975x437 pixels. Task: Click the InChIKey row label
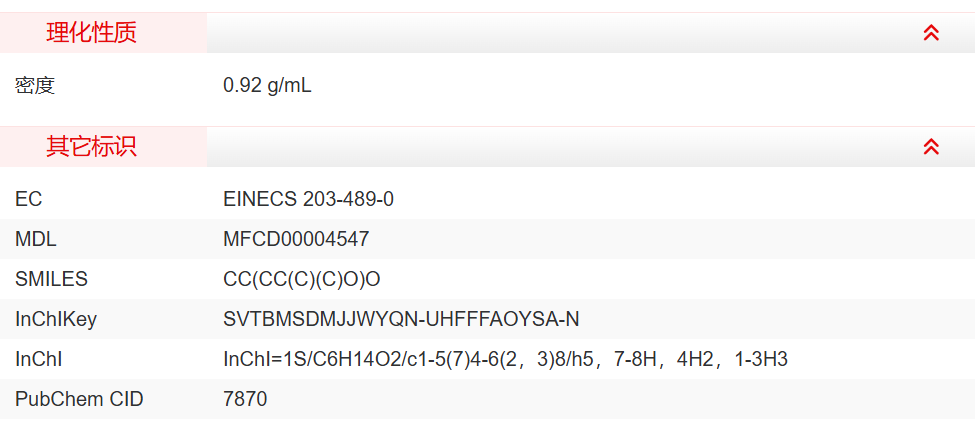[56, 319]
